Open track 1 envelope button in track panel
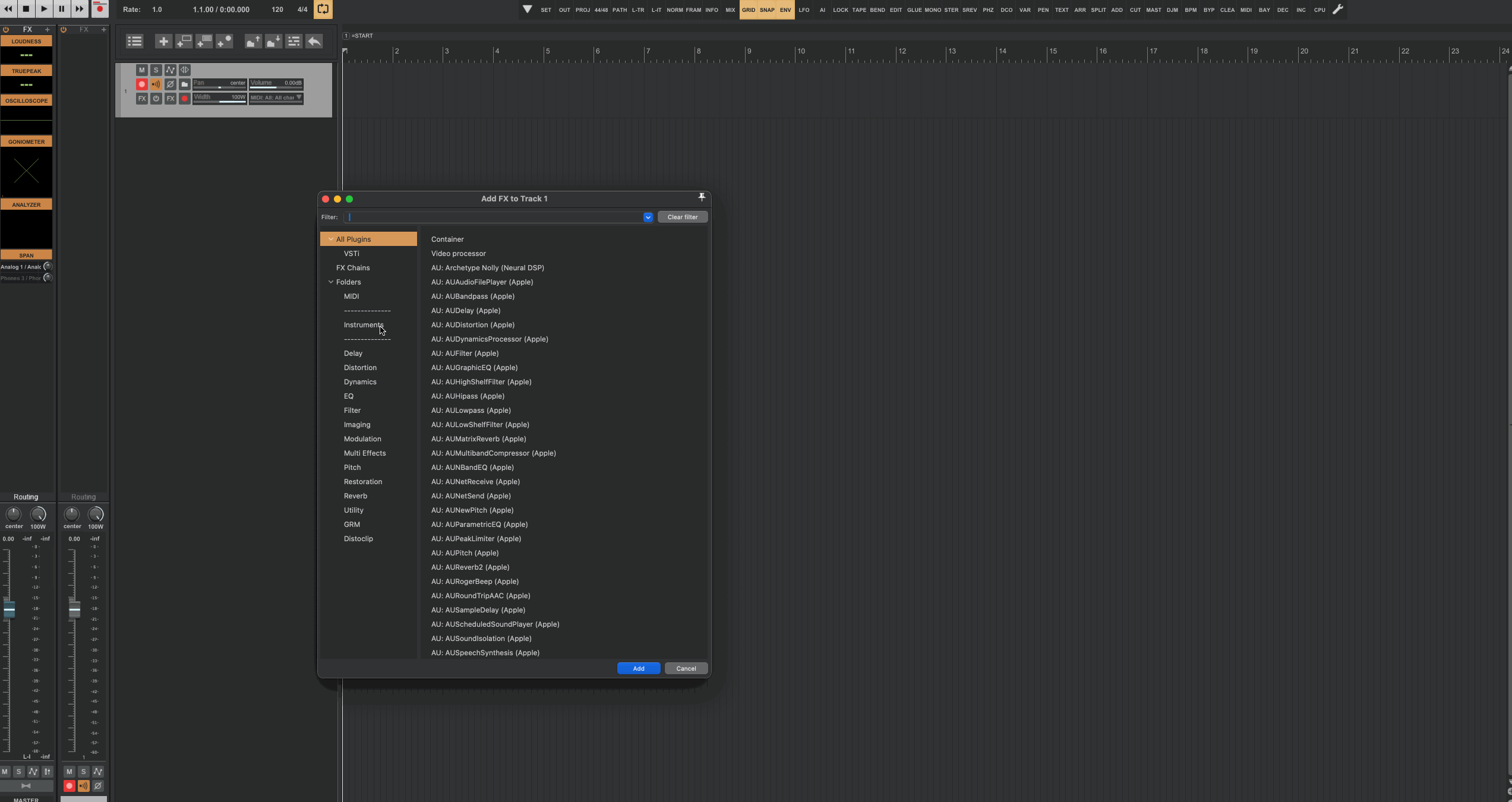This screenshot has width=1512, height=802. 170,70
